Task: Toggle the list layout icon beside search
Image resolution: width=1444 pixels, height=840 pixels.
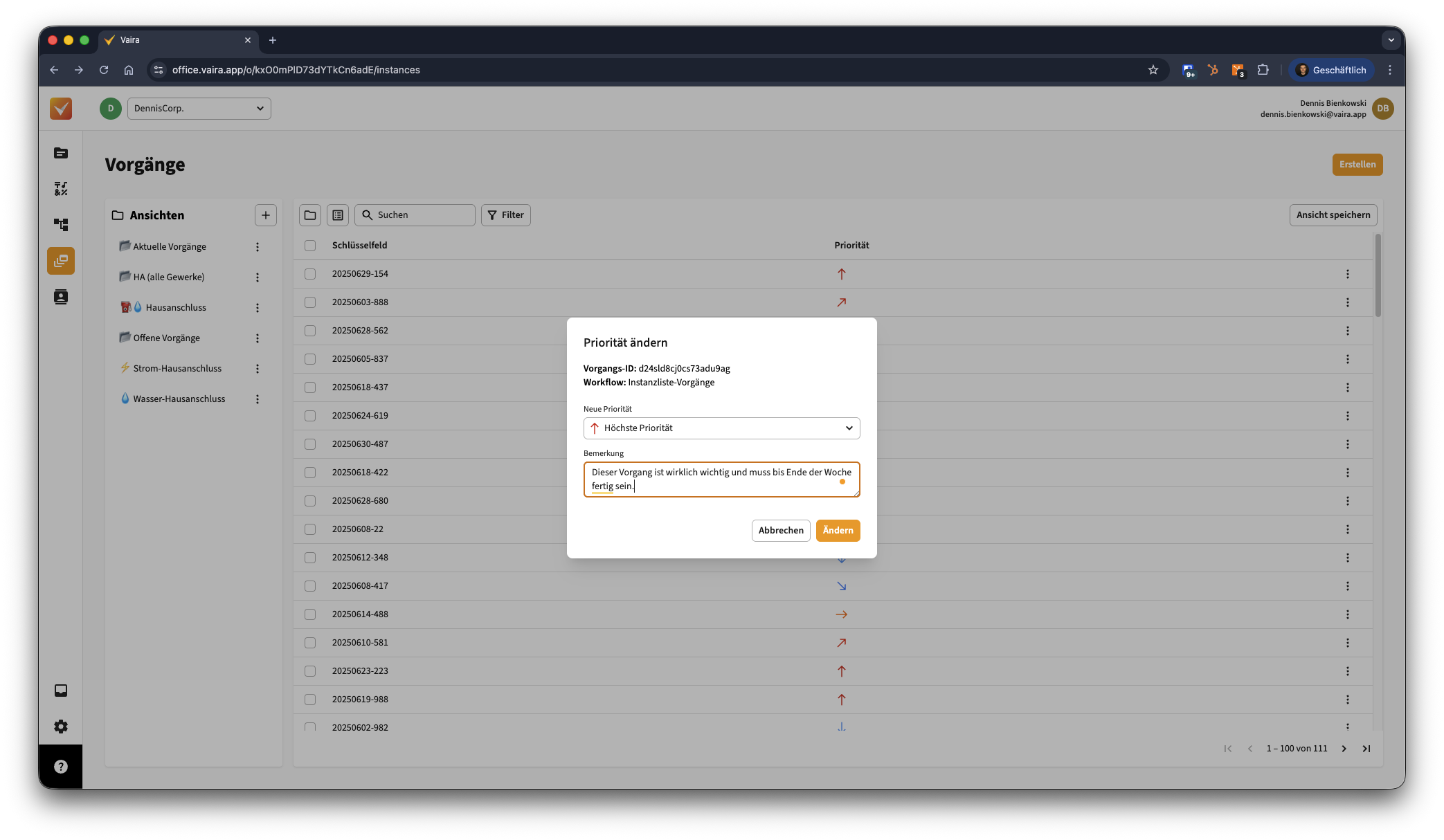Action: [x=338, y=215]
